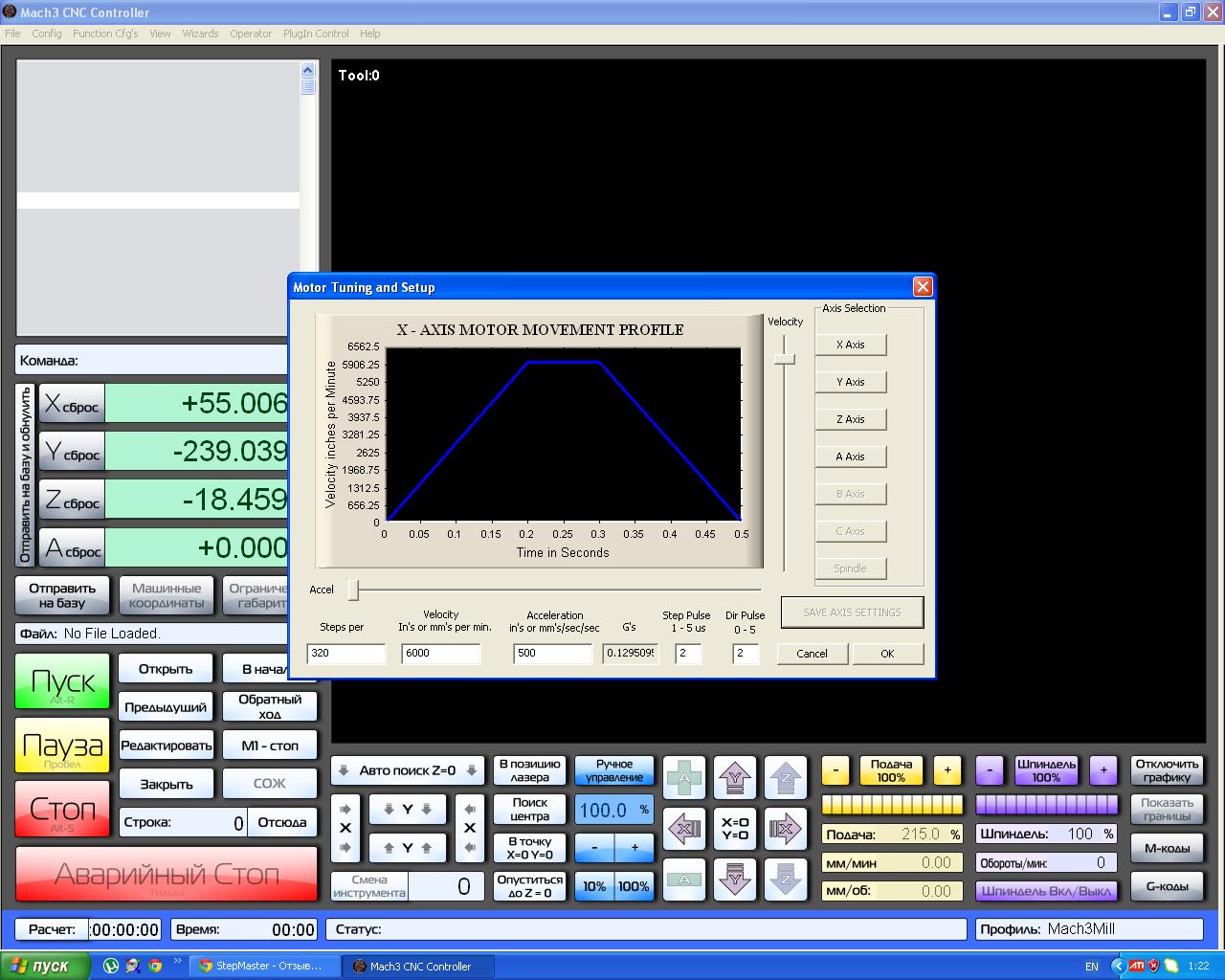Screen dimensions: 1225x980
Task: Click the Accel slider handle
Action: point(353,590)
